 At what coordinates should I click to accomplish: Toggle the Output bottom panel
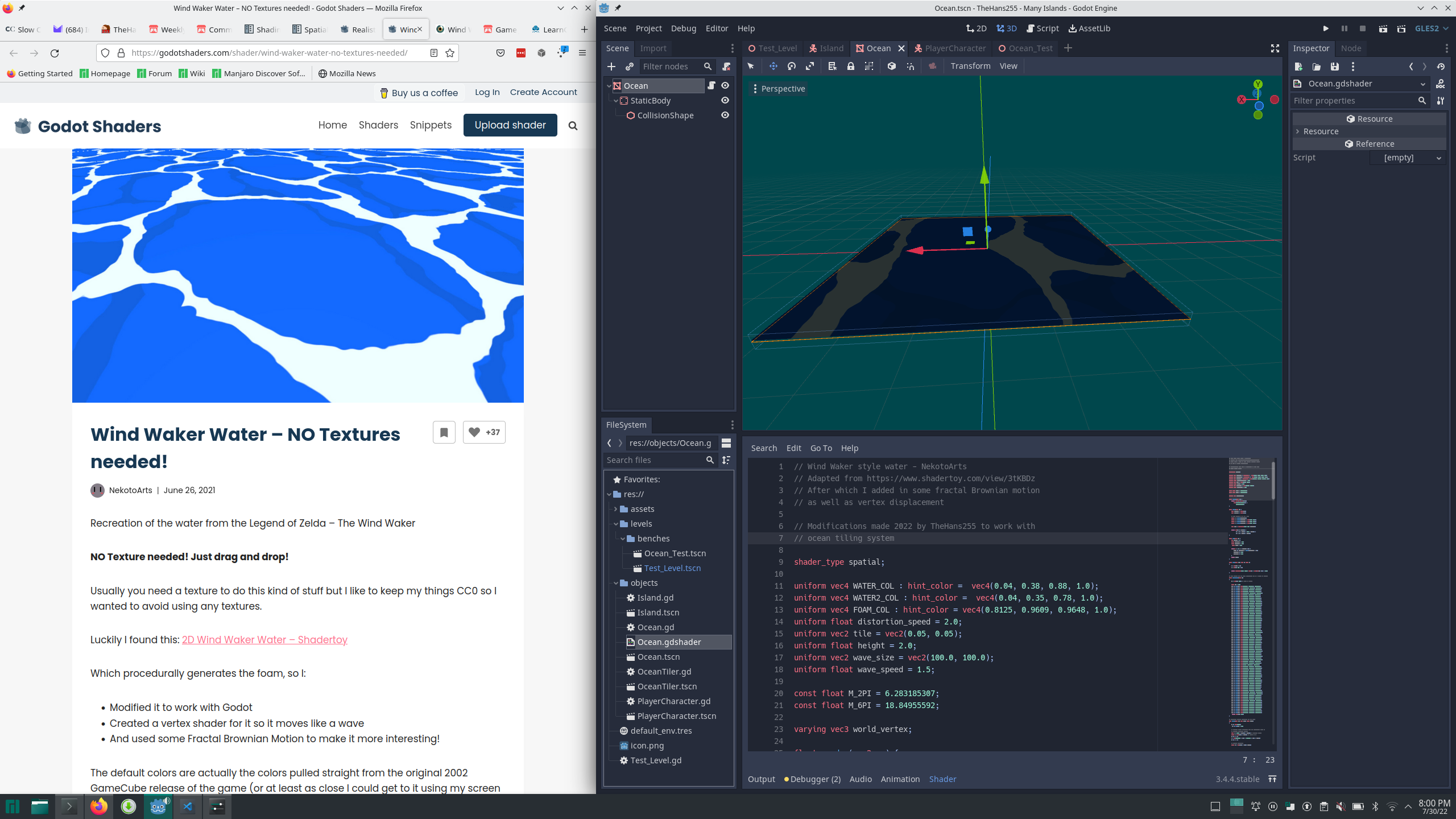click(x=761, y=779)
